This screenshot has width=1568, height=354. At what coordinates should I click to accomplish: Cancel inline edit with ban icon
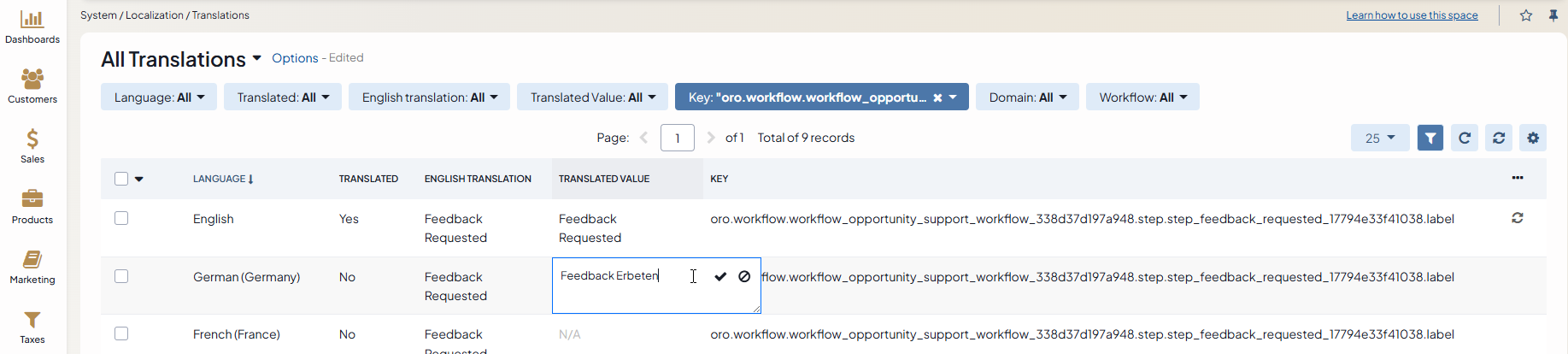pyautogui.click(x=744, y=276)
